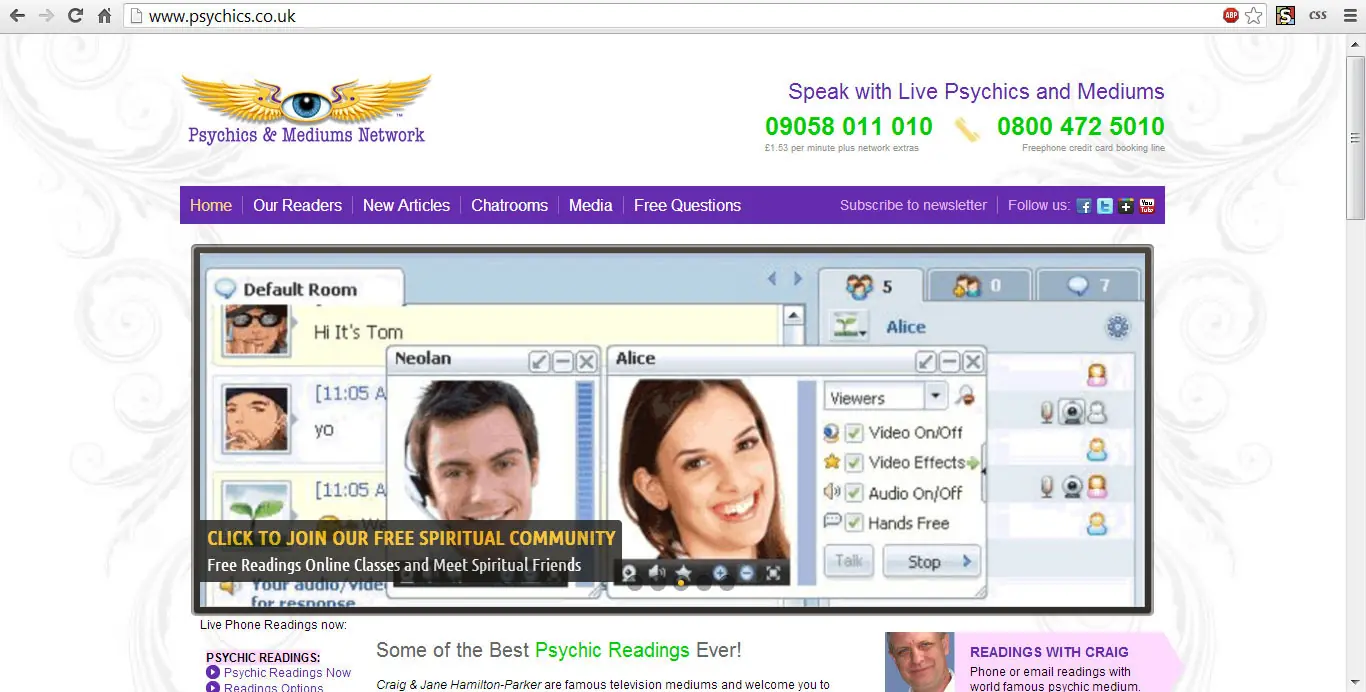Click the speaker icon on Alice's video
Screen dimensions: 1366x692
(x=656, y=573)
